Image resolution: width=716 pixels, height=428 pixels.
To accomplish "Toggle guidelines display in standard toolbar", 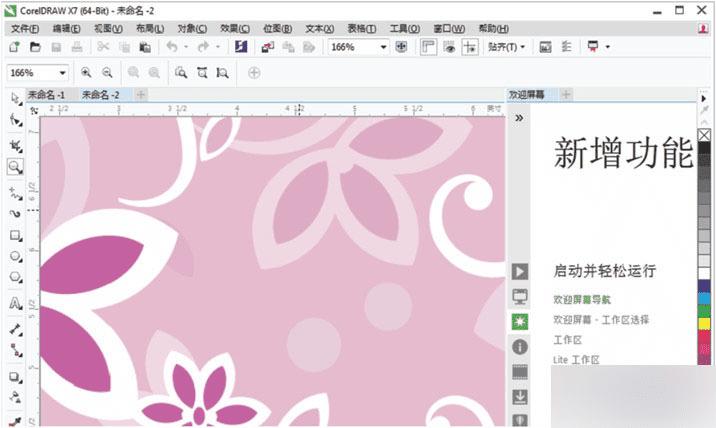I will (469, 47).
